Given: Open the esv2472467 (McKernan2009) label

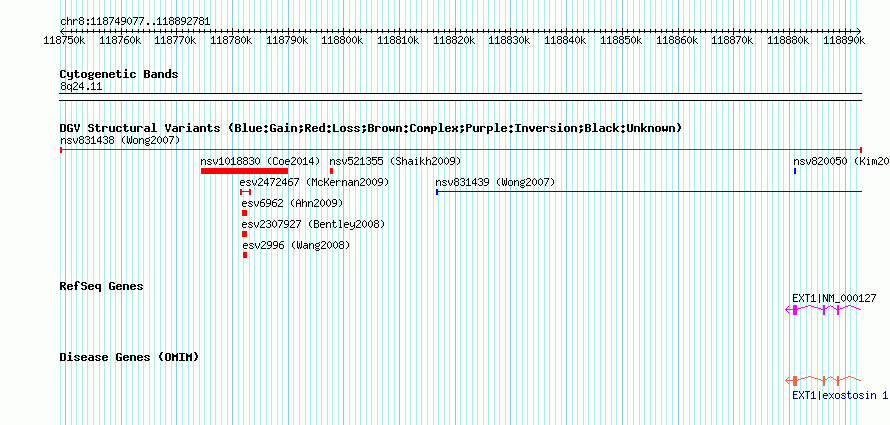Looking at the screenshot, I should pos(314,182).
